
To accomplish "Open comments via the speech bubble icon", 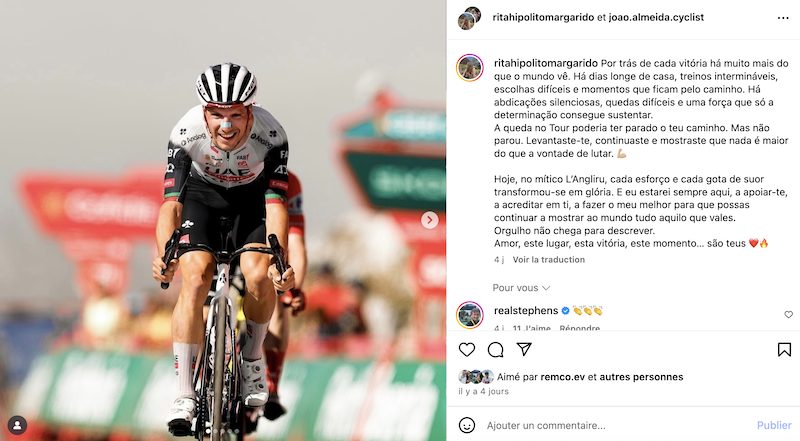I will point(495,350).
